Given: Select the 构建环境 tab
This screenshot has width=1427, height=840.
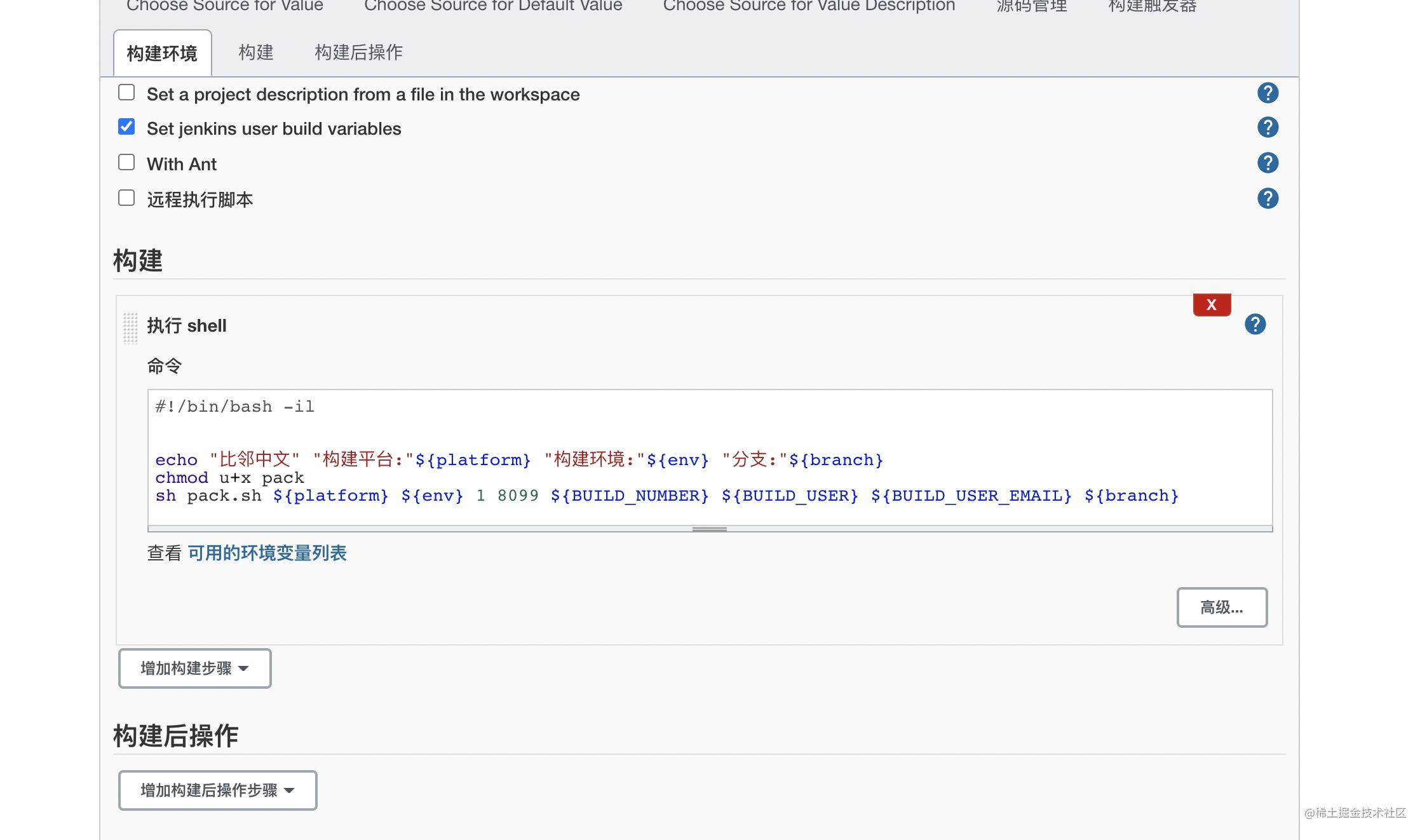Looking at the screenshot, I should tap(162, 53).
